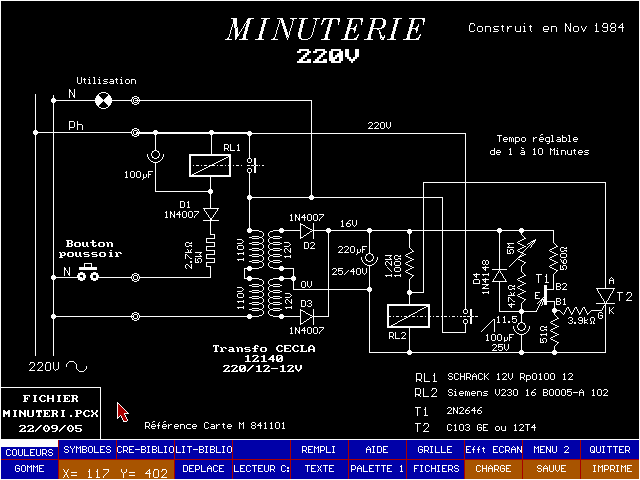The height and width of the screenshot is (480, 640).
Task: Select the TEXTE text tool
Action: (319, 467)
